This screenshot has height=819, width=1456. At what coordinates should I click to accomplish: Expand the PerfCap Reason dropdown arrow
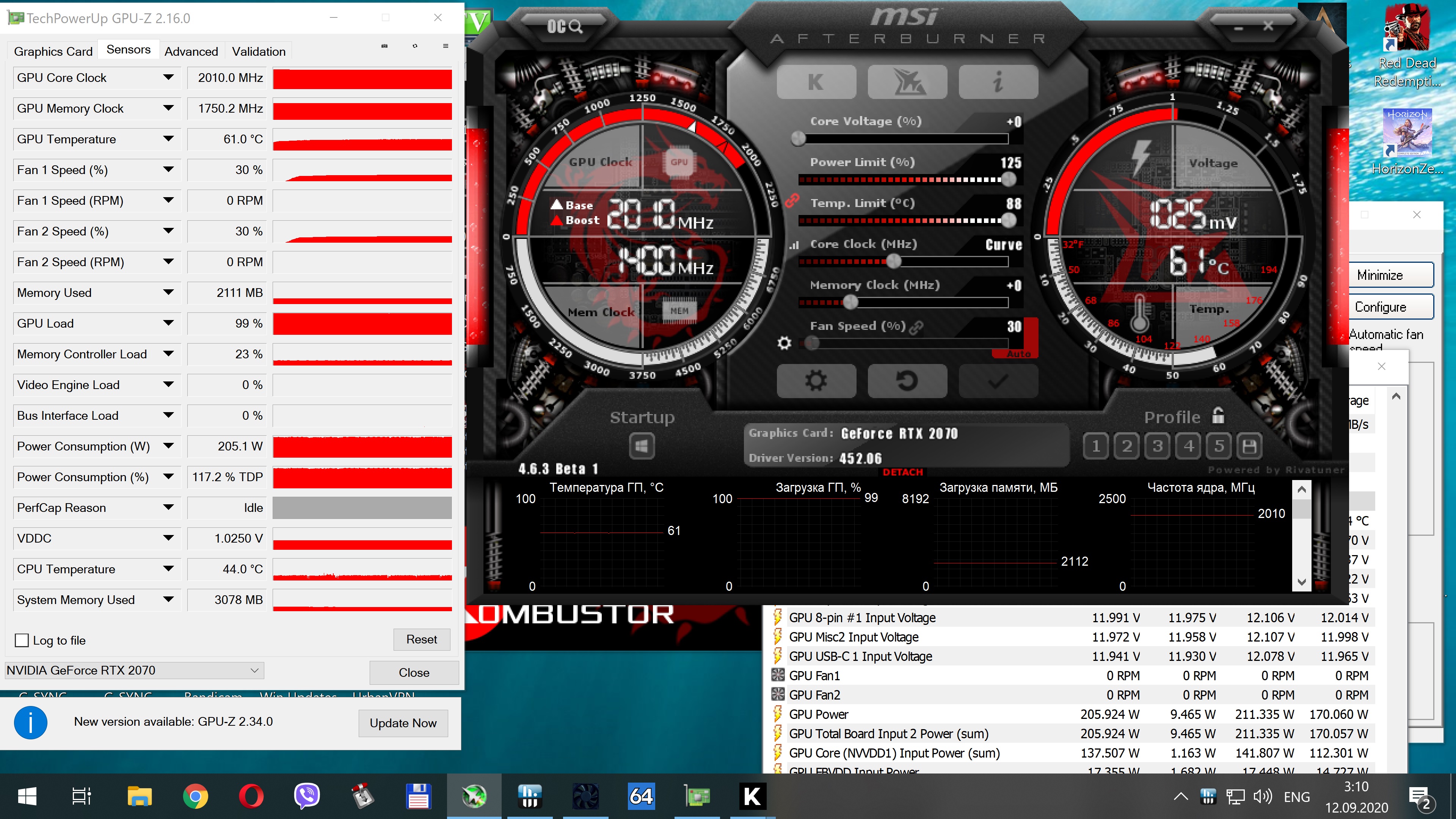(168, 508)
